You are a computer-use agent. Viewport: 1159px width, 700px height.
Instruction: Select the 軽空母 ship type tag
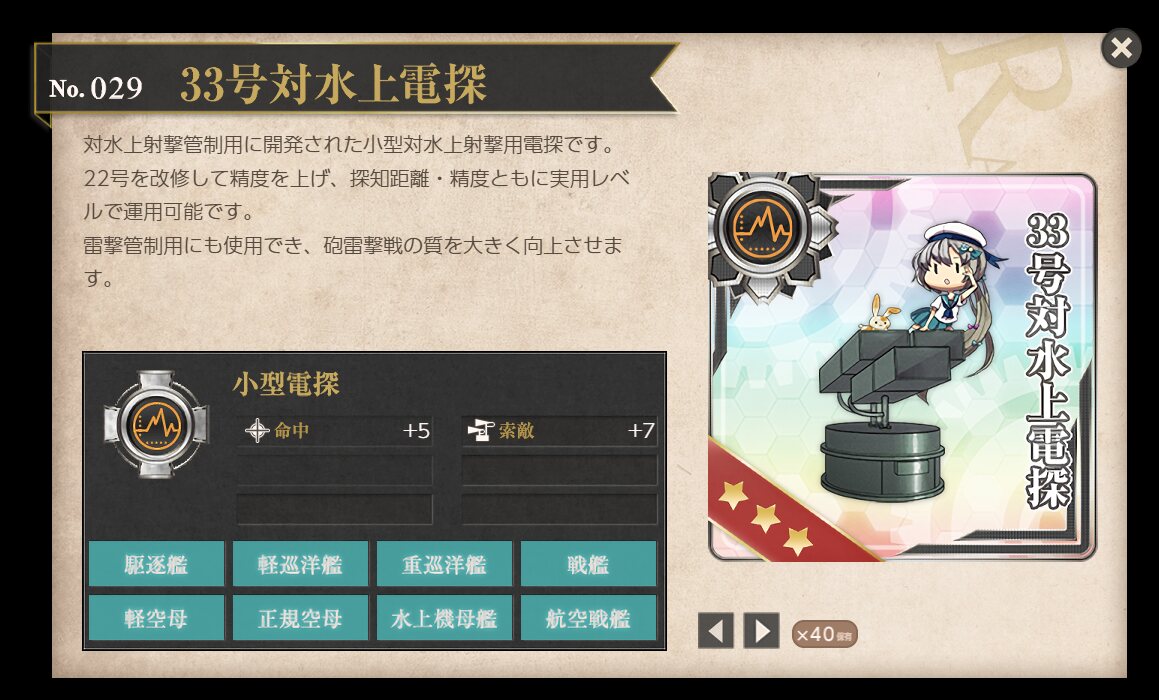tap(156, 618)
